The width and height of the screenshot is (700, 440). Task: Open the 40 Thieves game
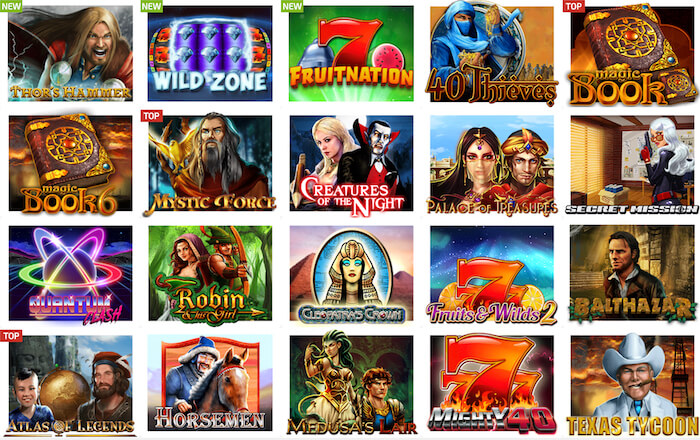tap(492, 53)
